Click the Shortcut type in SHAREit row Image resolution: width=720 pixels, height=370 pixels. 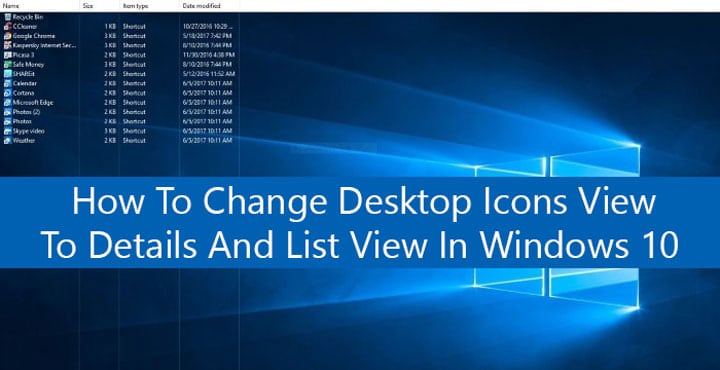point(134,74)
